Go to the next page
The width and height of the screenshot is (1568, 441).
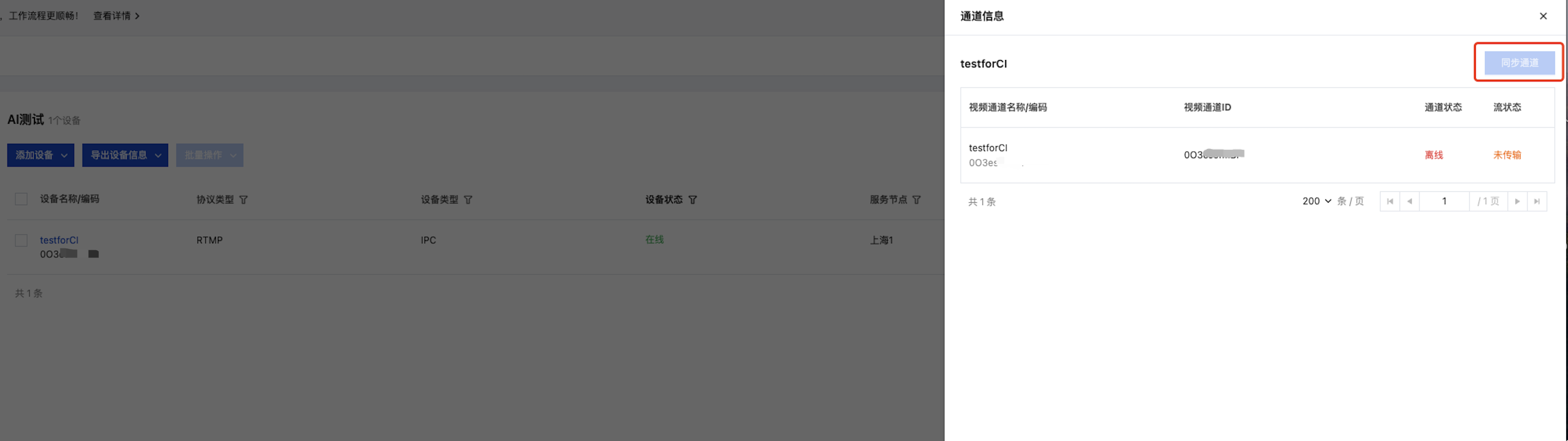[x=1517, y=201]
